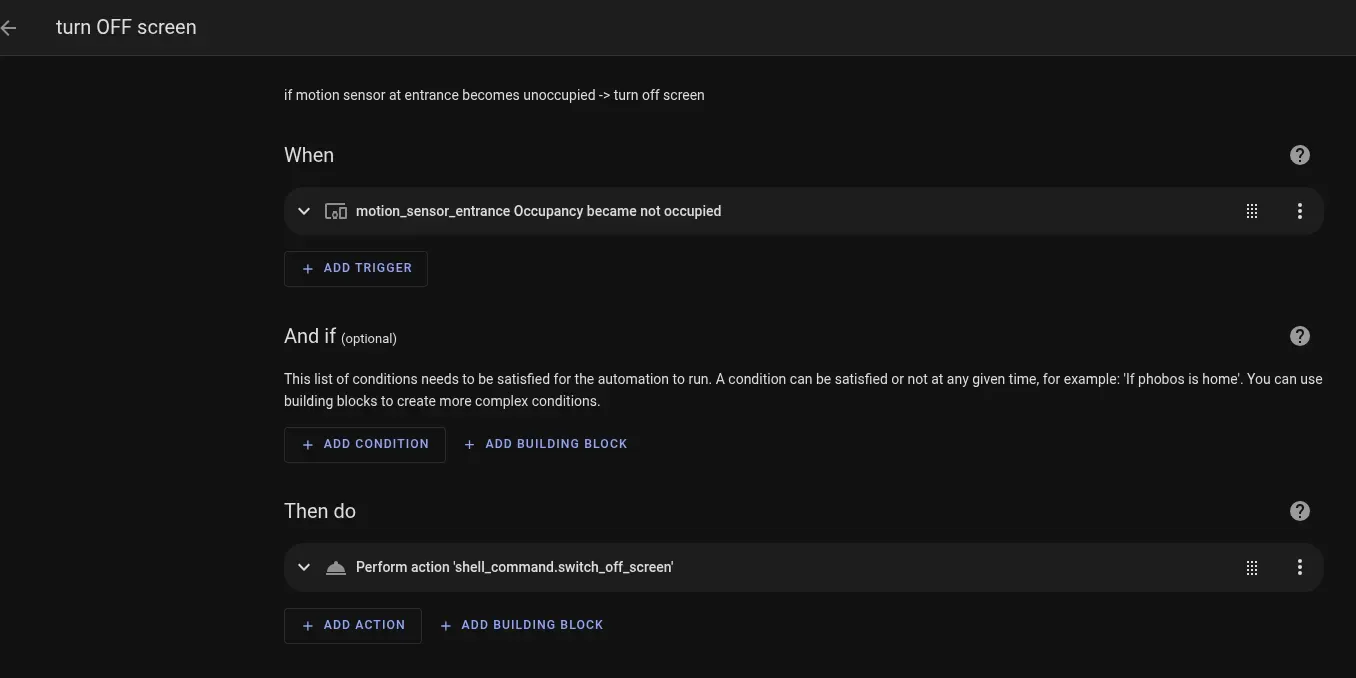
Task: Expand the shell_command.switch_off_screen action row
Action: tap(304, 567)
